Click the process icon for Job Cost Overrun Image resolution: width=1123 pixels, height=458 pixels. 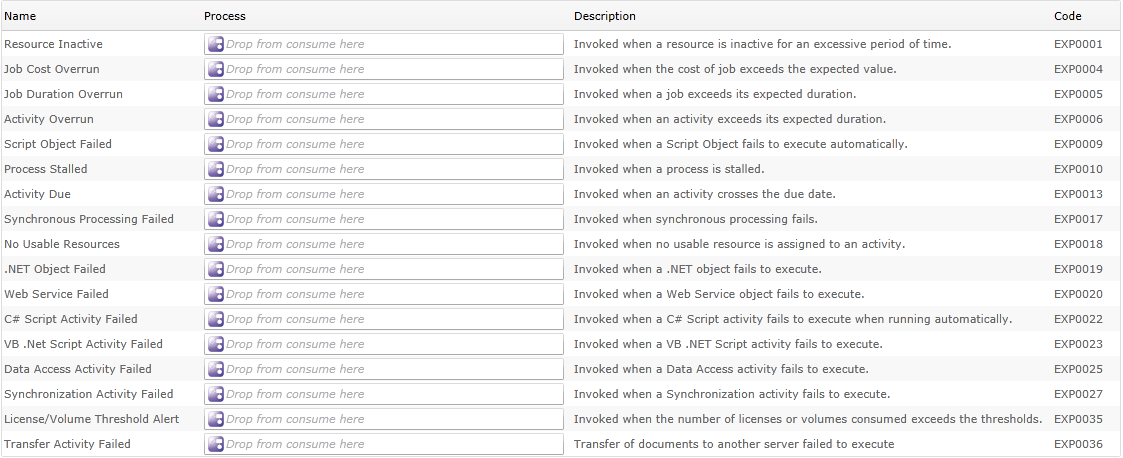215,69
